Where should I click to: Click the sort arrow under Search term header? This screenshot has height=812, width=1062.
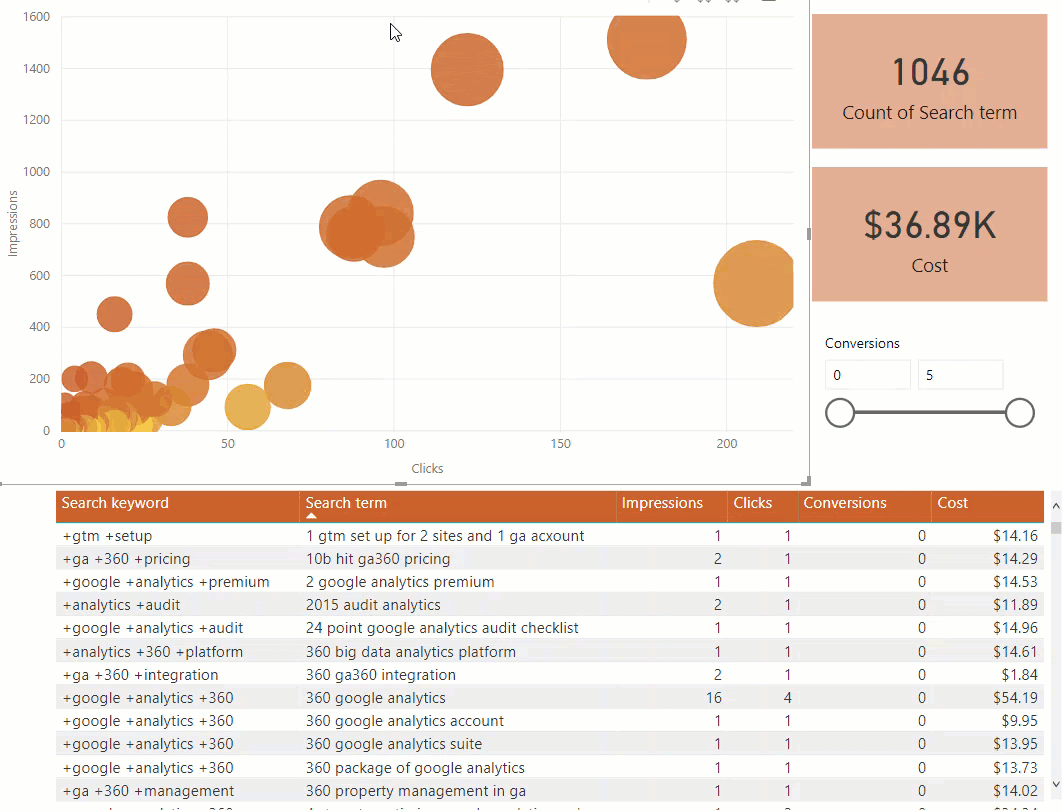click(311, 516)
